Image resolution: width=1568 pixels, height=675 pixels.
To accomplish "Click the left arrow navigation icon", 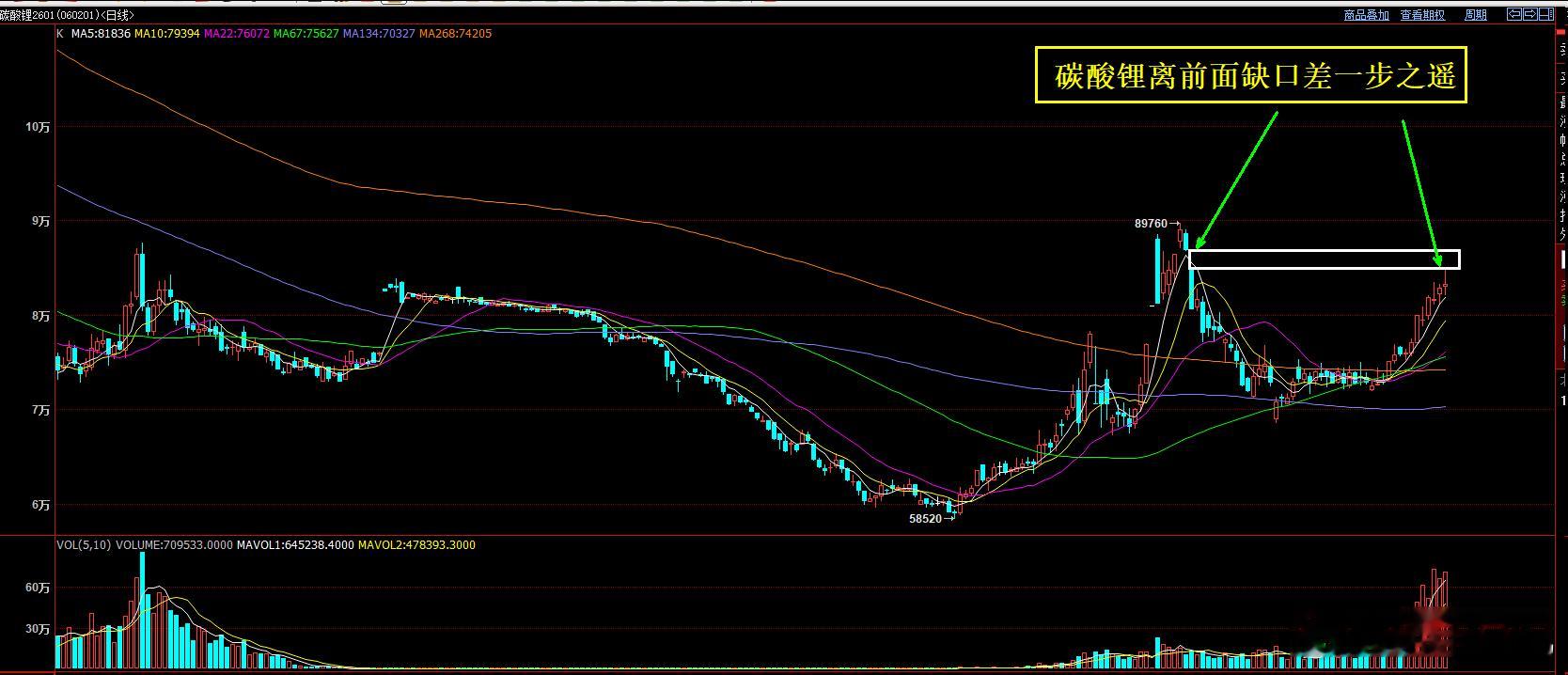I will click(x=1514, y=14).
